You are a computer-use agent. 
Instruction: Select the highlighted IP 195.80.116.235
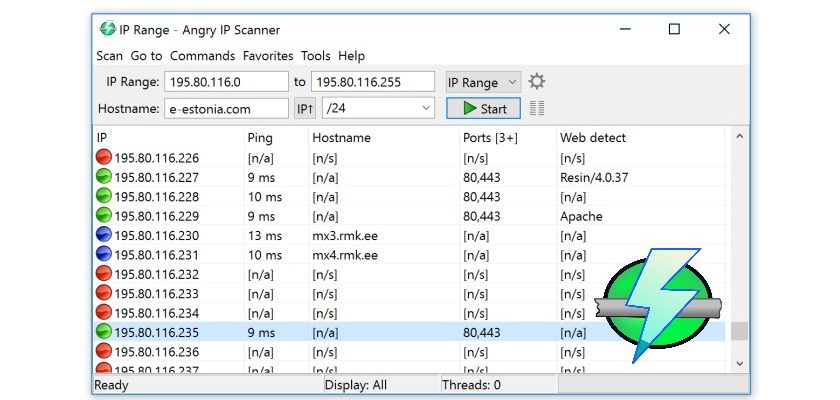(156, 333)
